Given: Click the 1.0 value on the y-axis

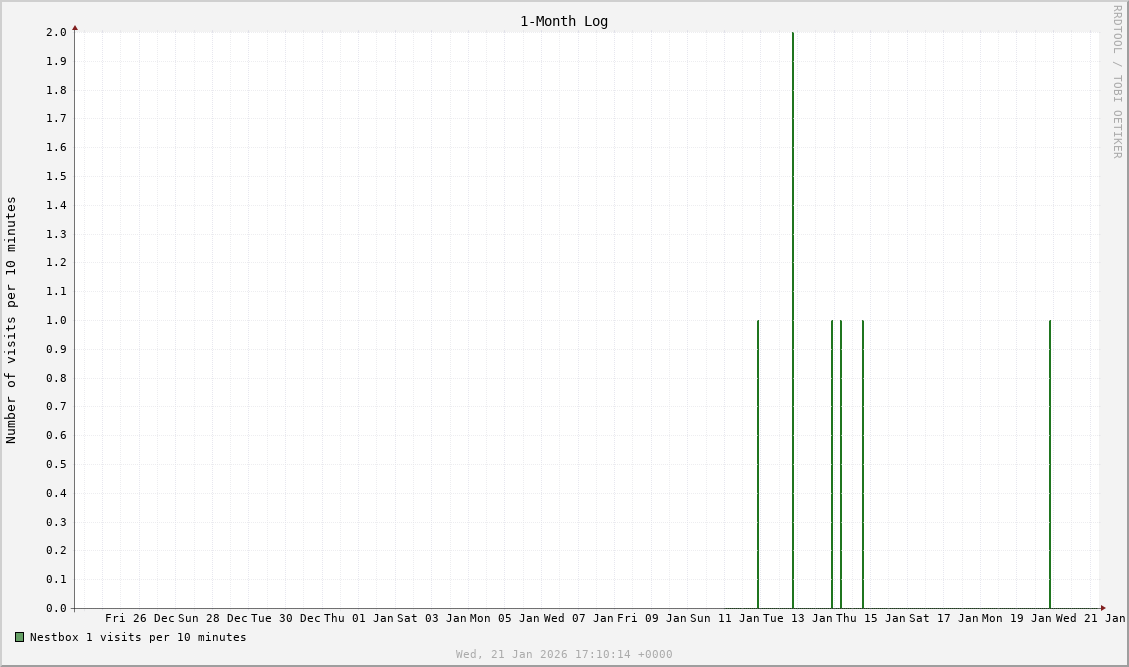Looking at the screenshot, I should pyautogui.click(x=56, y=320).
